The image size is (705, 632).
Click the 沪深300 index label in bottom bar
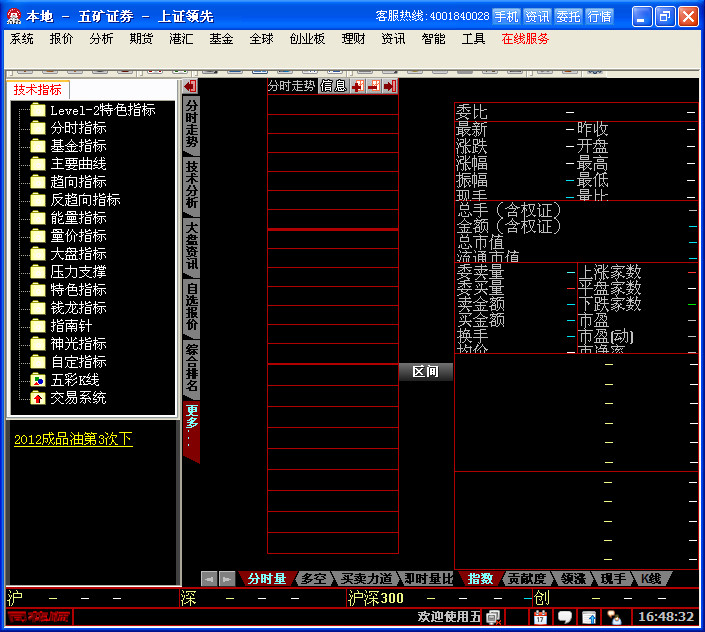click(376, 598)
